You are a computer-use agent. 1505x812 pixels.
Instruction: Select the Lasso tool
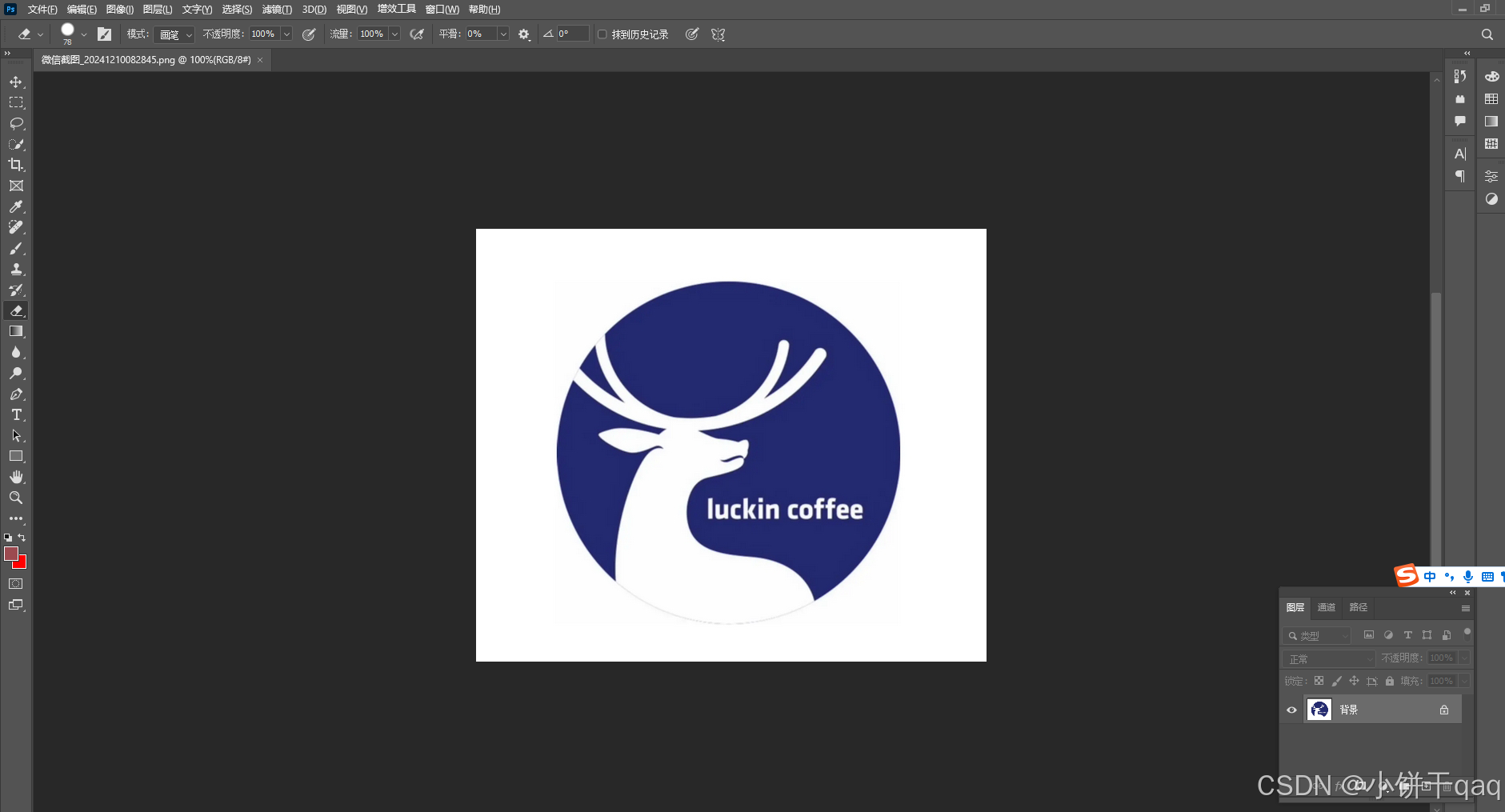[x=16, y=123]
